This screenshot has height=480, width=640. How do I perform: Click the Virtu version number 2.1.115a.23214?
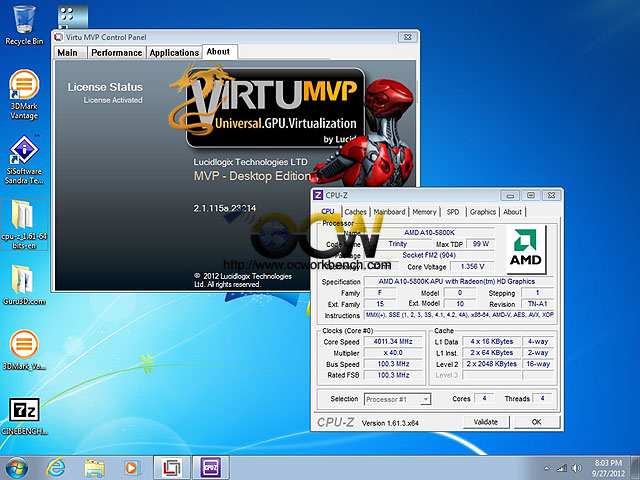click(224, 208)
